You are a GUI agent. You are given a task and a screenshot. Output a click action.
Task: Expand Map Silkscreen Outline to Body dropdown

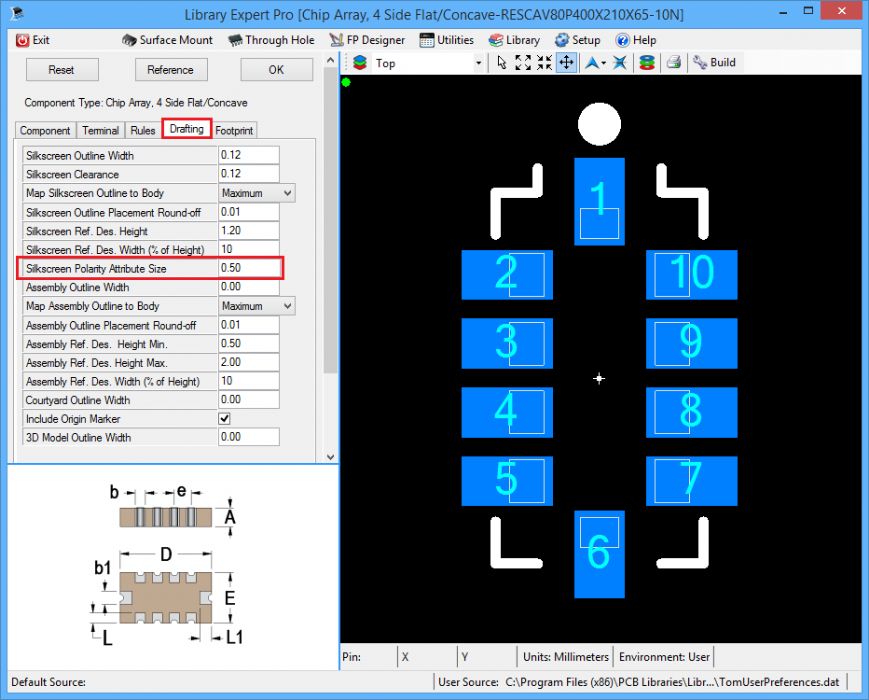(x=288, y=193)
